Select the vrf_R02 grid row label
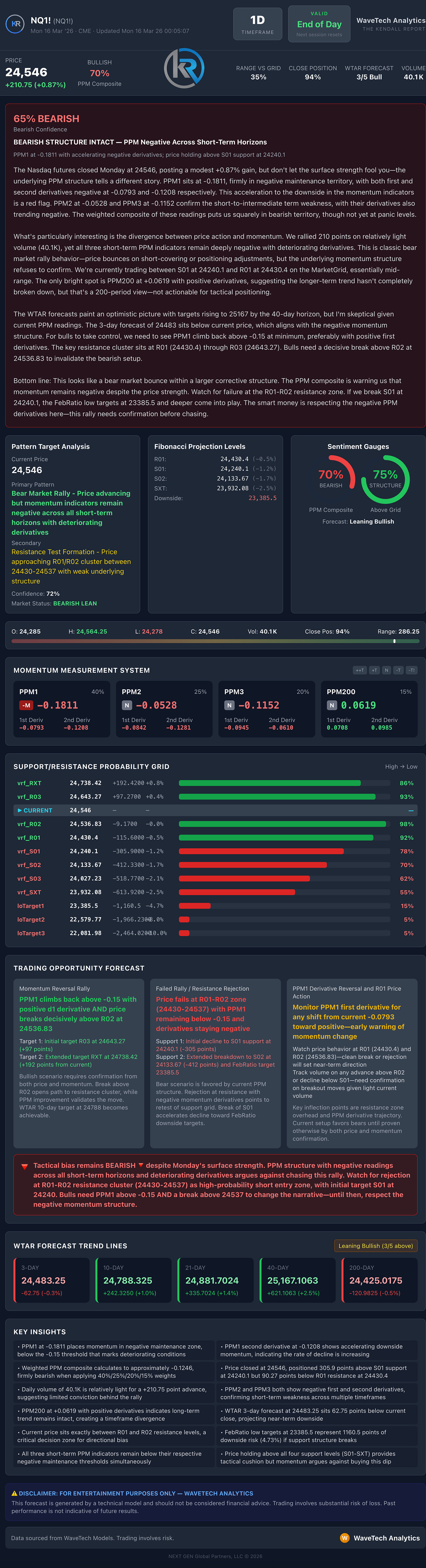 [x=29, y=824]
